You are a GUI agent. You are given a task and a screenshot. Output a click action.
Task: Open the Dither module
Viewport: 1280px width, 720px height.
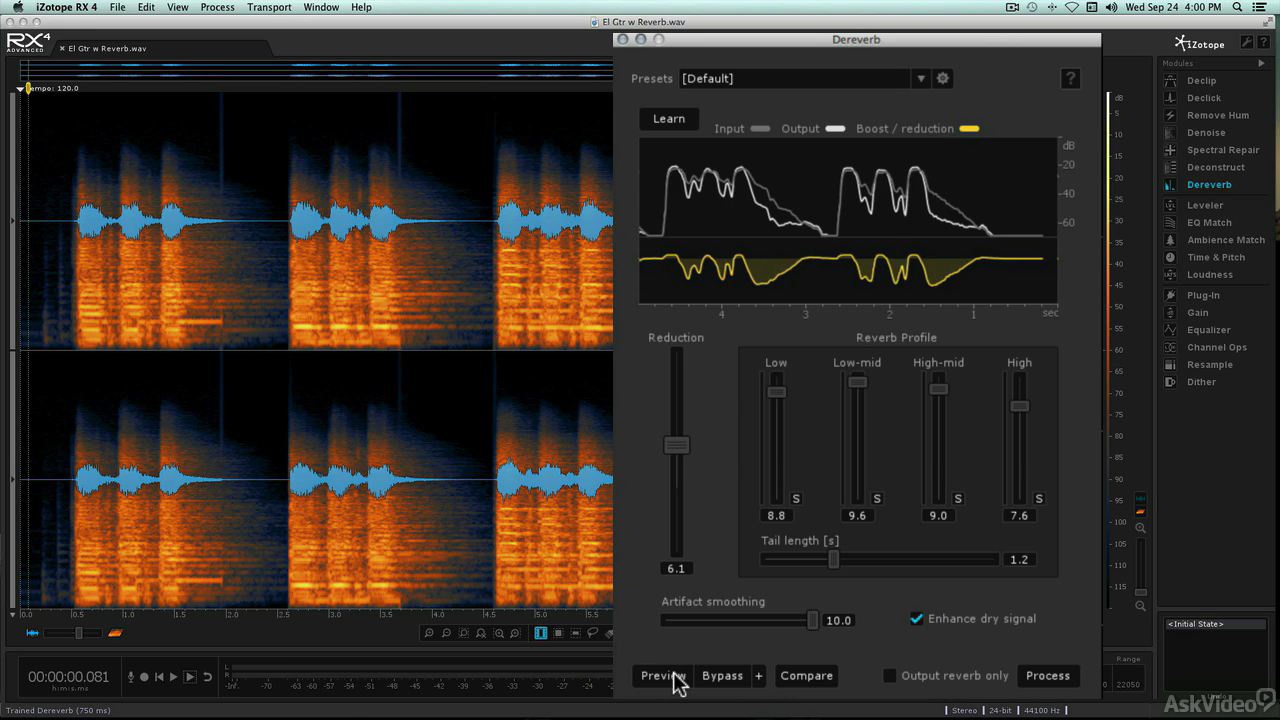pyautogui.click(x=1201, y=382)
